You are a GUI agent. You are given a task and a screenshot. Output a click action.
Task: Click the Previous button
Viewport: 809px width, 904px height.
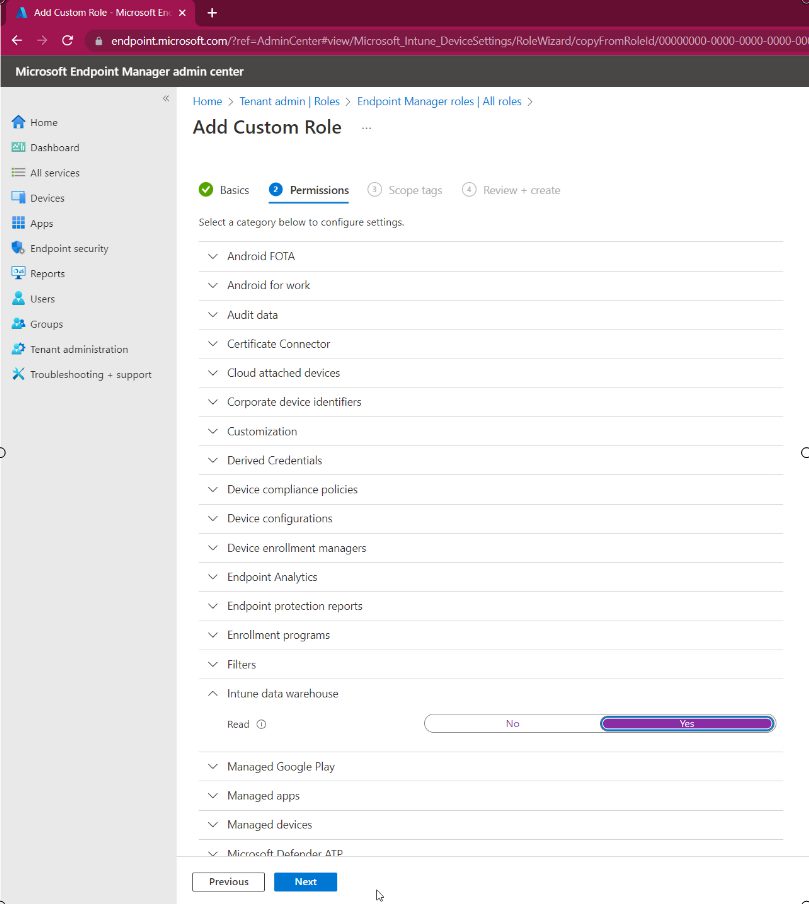click(x=228, y=882)
